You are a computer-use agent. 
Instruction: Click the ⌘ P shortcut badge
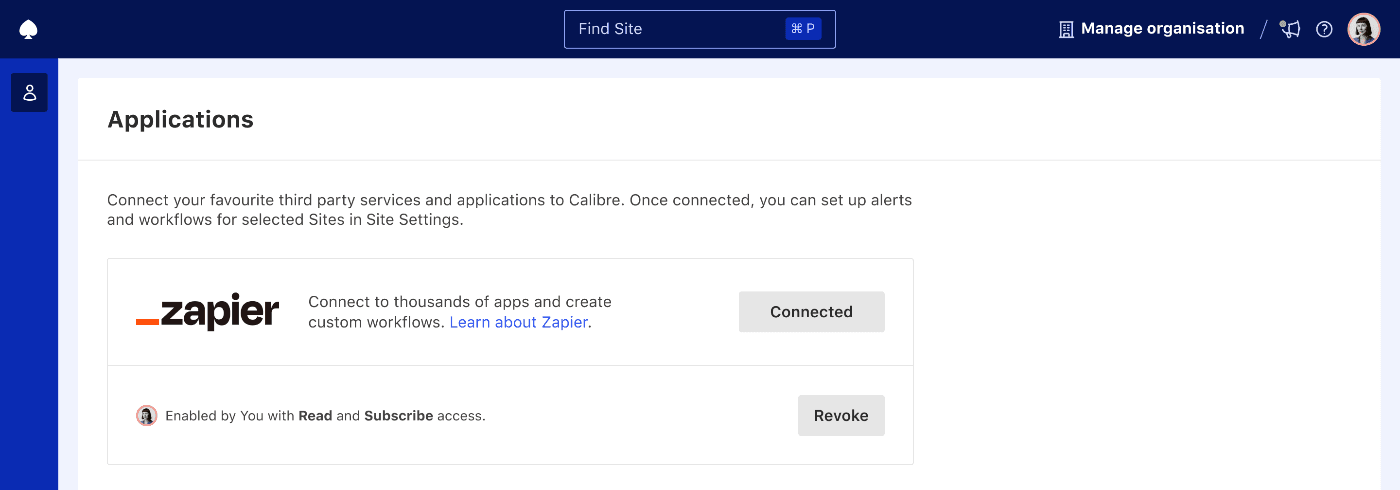[x=803, y=29]
